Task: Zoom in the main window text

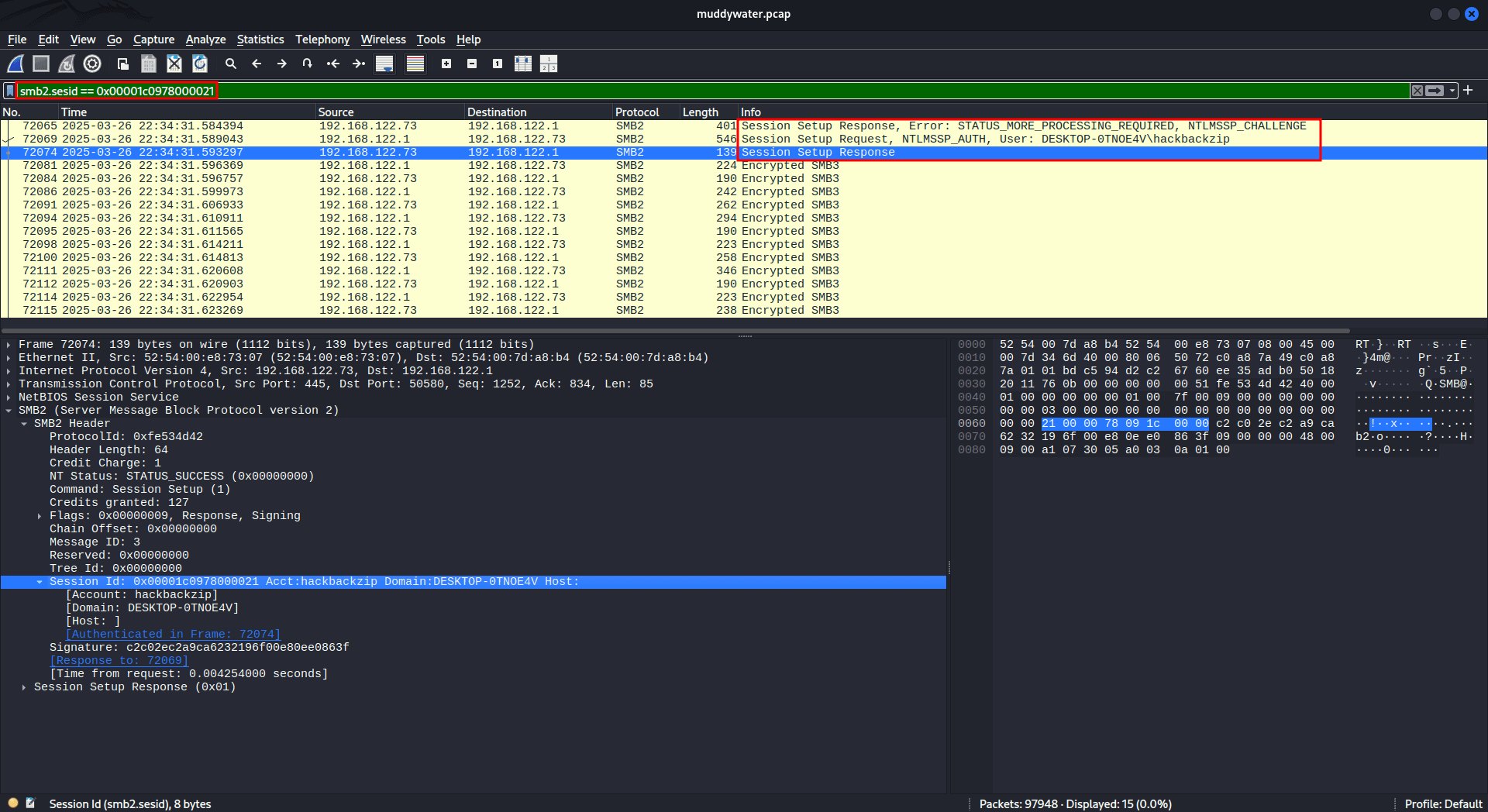Action: [x=446, y=64]
